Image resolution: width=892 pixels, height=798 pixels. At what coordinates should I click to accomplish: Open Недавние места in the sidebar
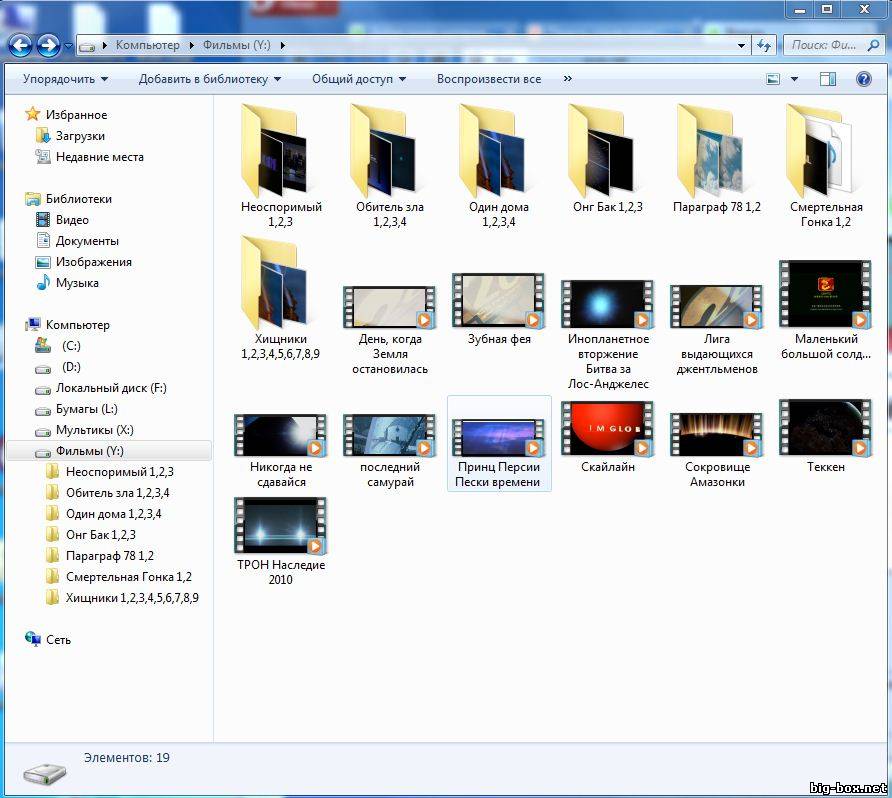click(x=100, y=157)
